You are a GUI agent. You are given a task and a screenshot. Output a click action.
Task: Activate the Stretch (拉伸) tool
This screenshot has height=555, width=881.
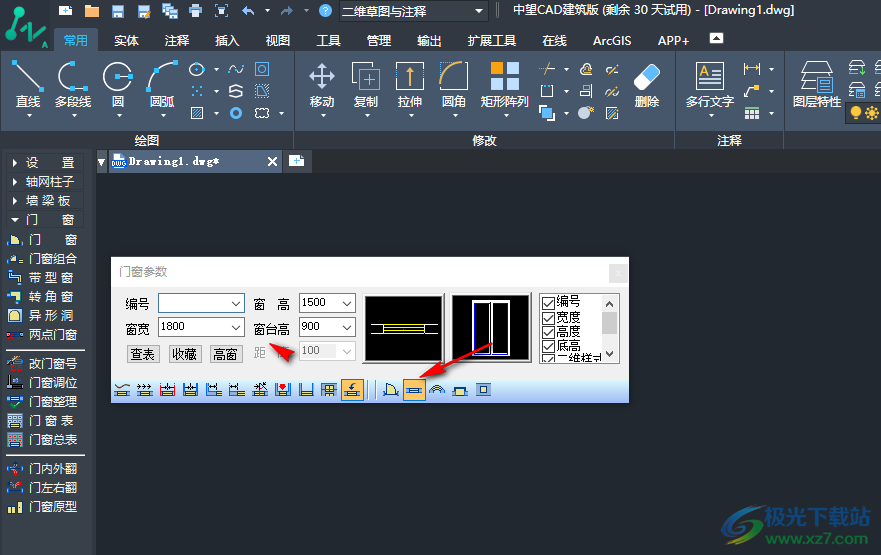(410, 85)
